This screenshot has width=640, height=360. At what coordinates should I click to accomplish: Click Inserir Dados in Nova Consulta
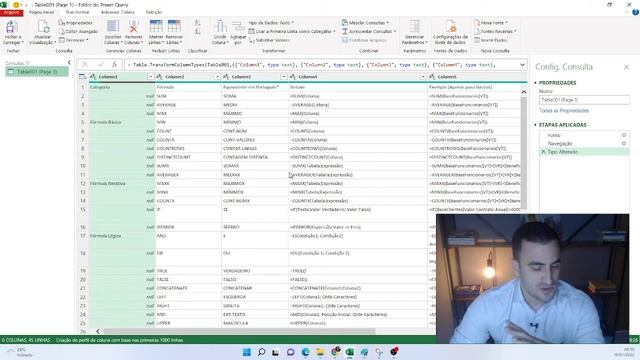click(x=491, y=40)
